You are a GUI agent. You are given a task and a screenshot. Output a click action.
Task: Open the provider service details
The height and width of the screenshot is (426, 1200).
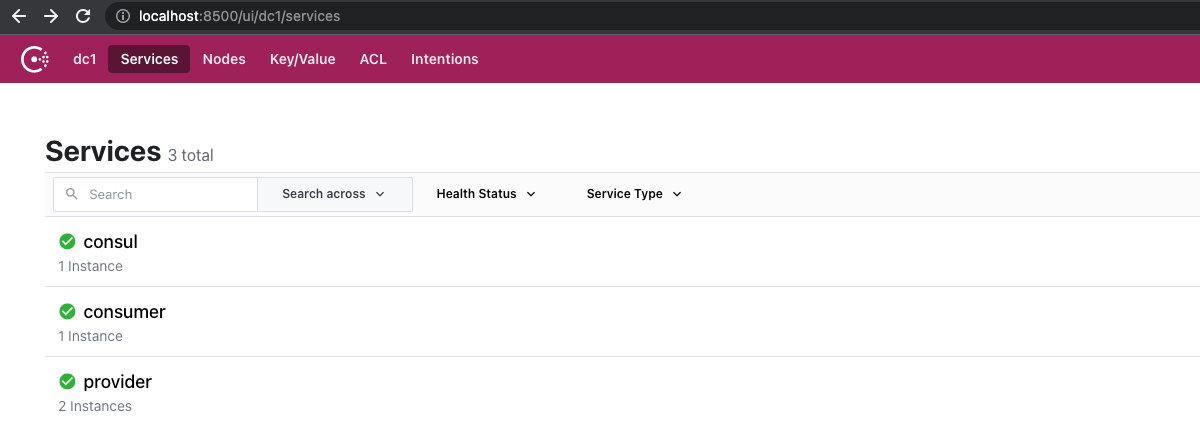coord(118,382)
